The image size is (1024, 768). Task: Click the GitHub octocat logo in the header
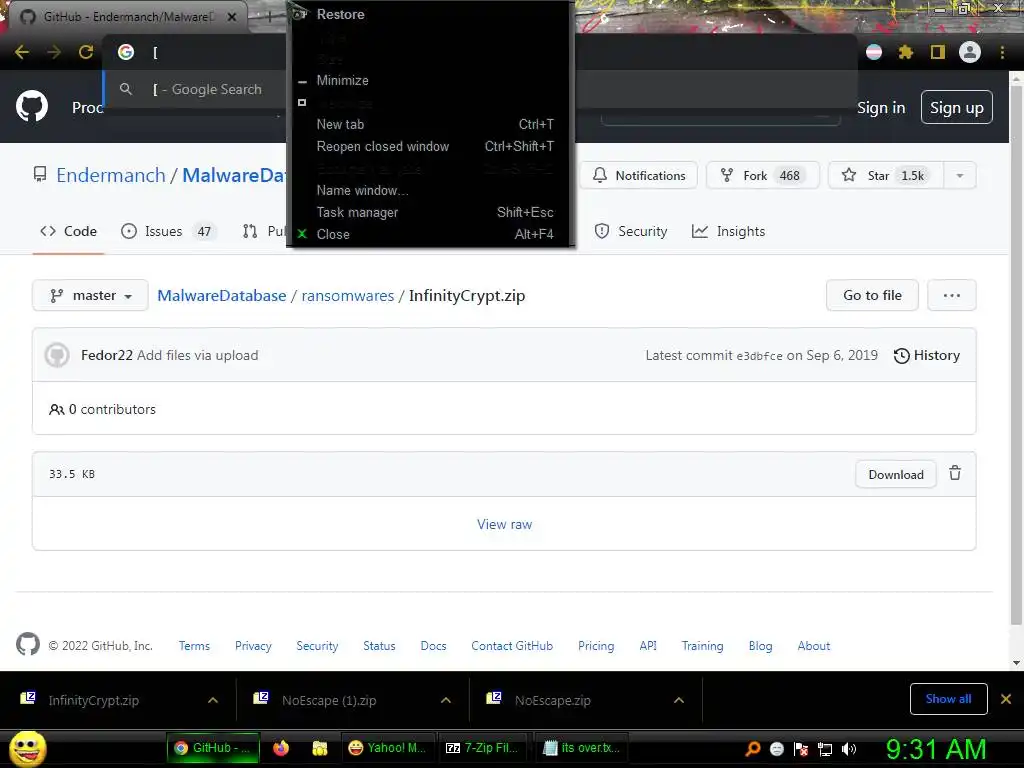pos(32,106)
